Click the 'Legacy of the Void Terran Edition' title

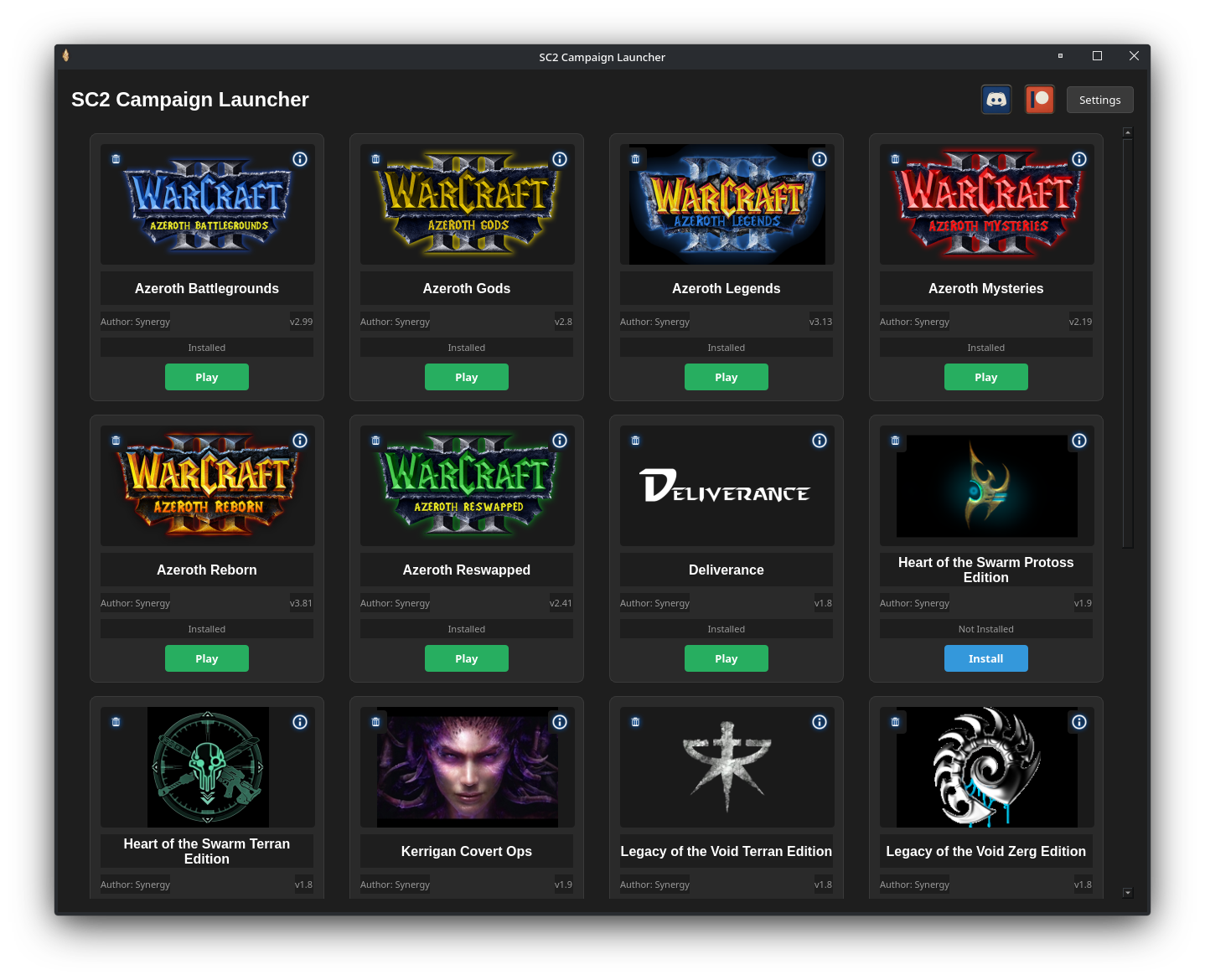click(727, 851)
